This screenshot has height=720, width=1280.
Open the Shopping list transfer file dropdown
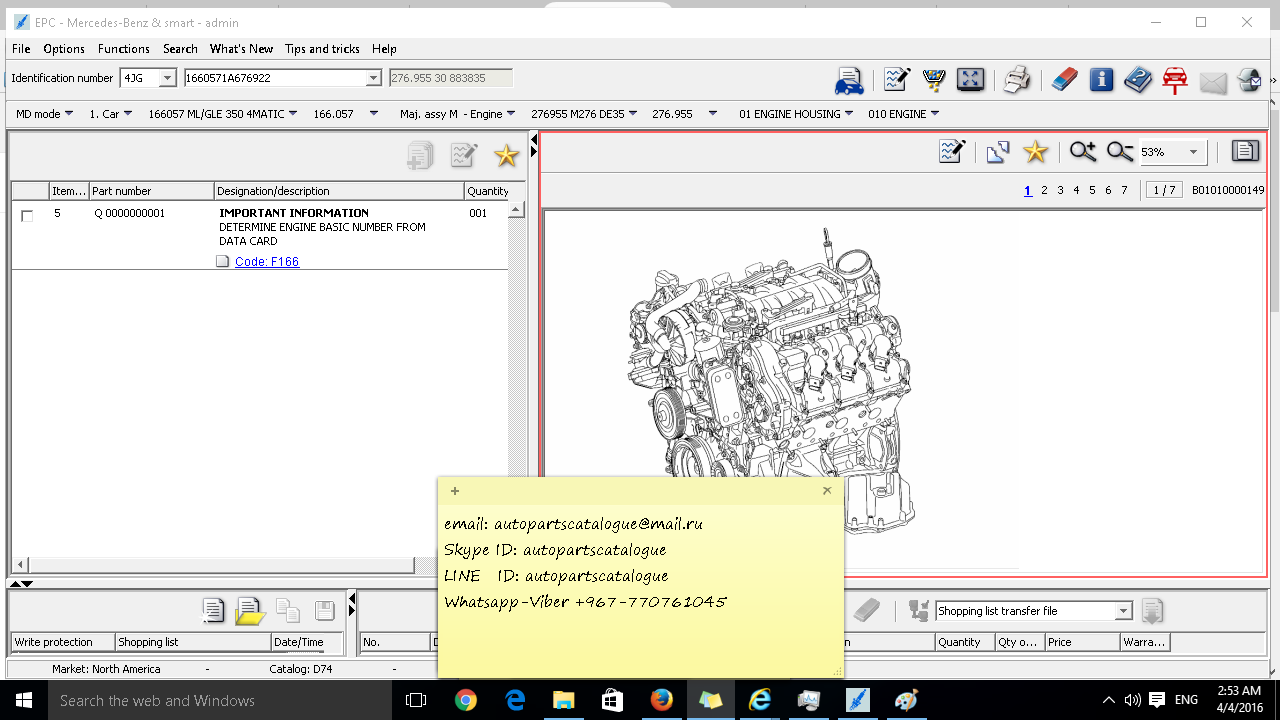[x=1123, y=611]
